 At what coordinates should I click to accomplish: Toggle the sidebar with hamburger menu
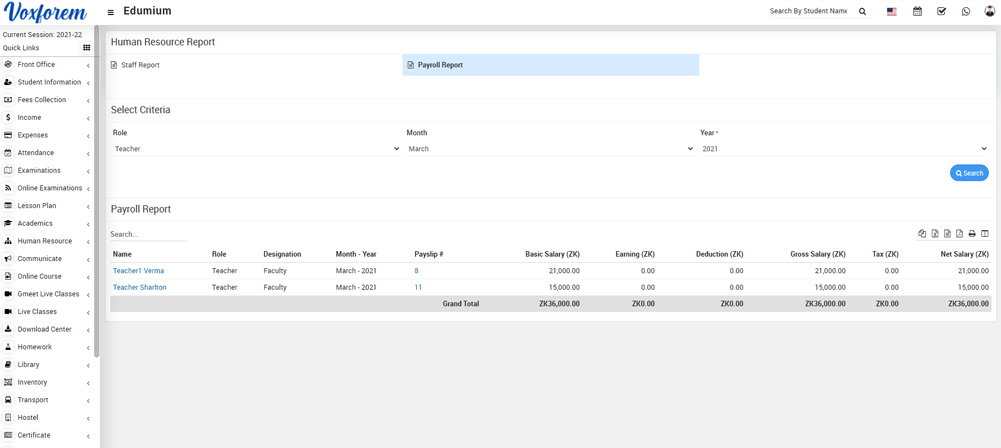111,12
